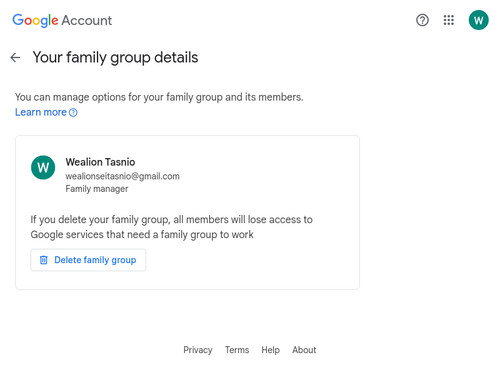
Task: Open the Help footer link
Action: point(270,350)
